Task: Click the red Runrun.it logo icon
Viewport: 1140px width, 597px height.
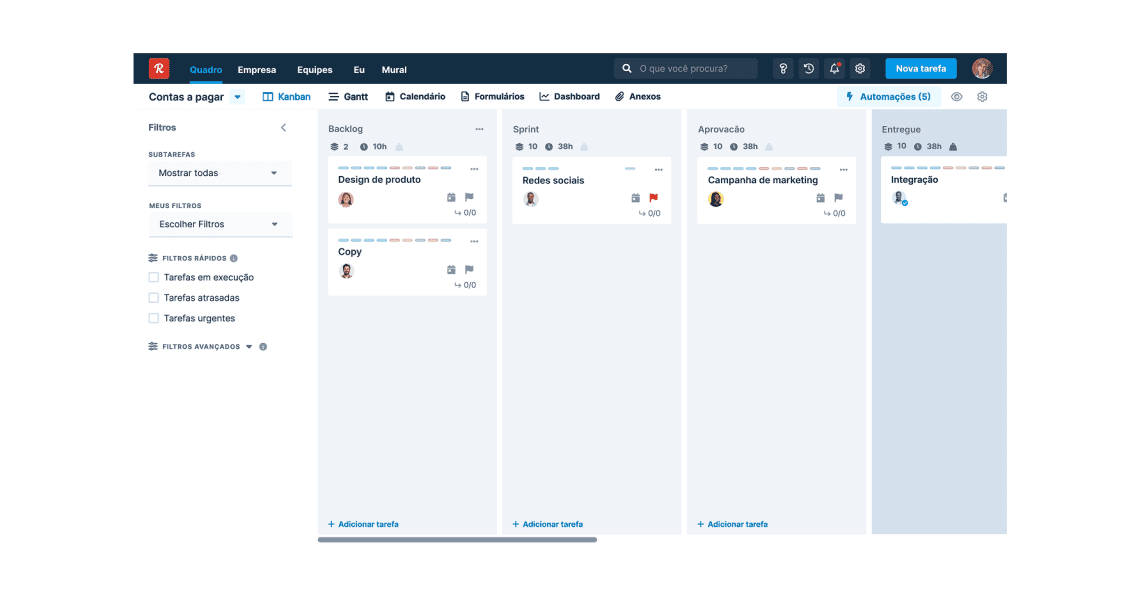Action: (x=159, y=69)
